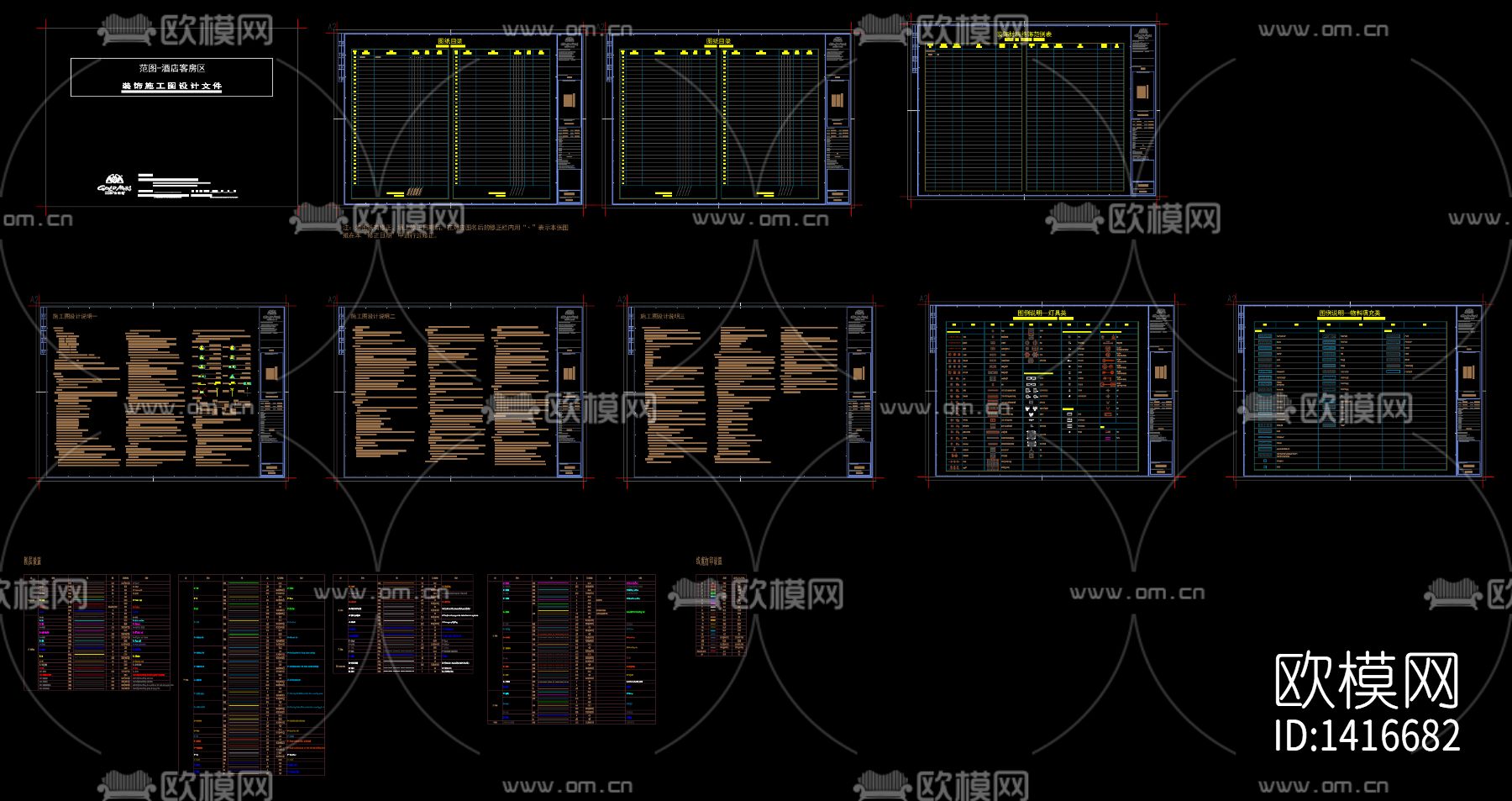Select the orange note text below the first 图纸目录 sheet
Viewport: 1512px width, 801px height.
pyautogui.click(x=455, y=231)
